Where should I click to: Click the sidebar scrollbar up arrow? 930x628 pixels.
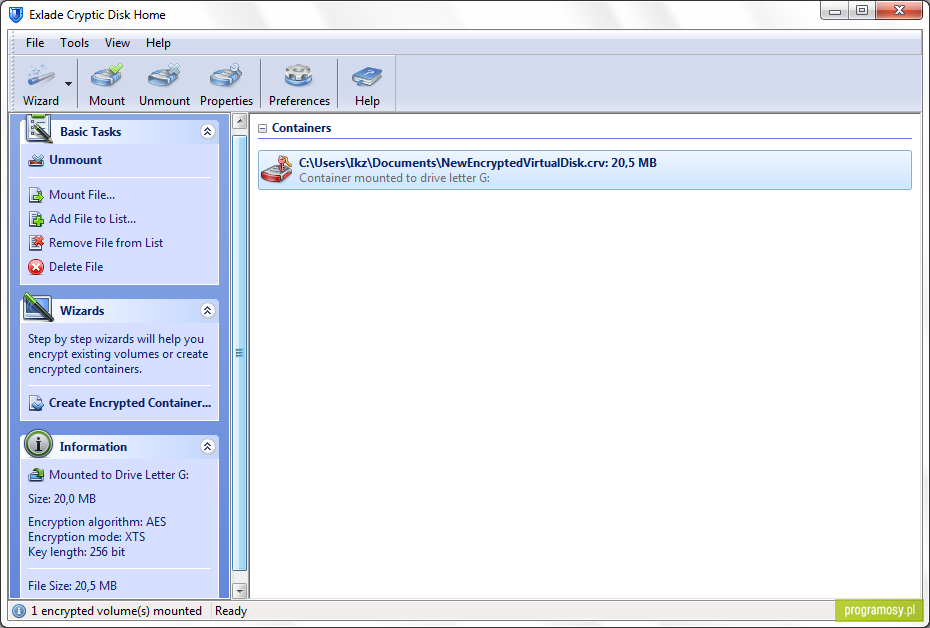(240, 122)
